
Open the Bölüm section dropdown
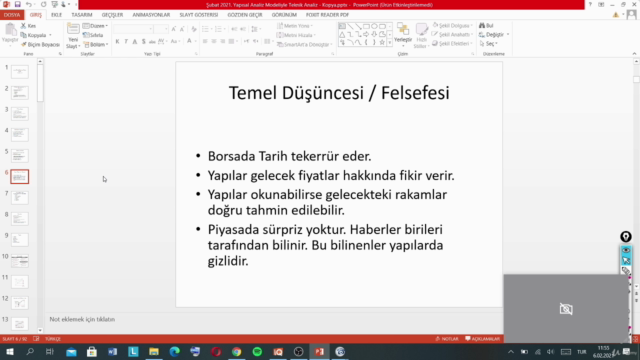point(96,44)
